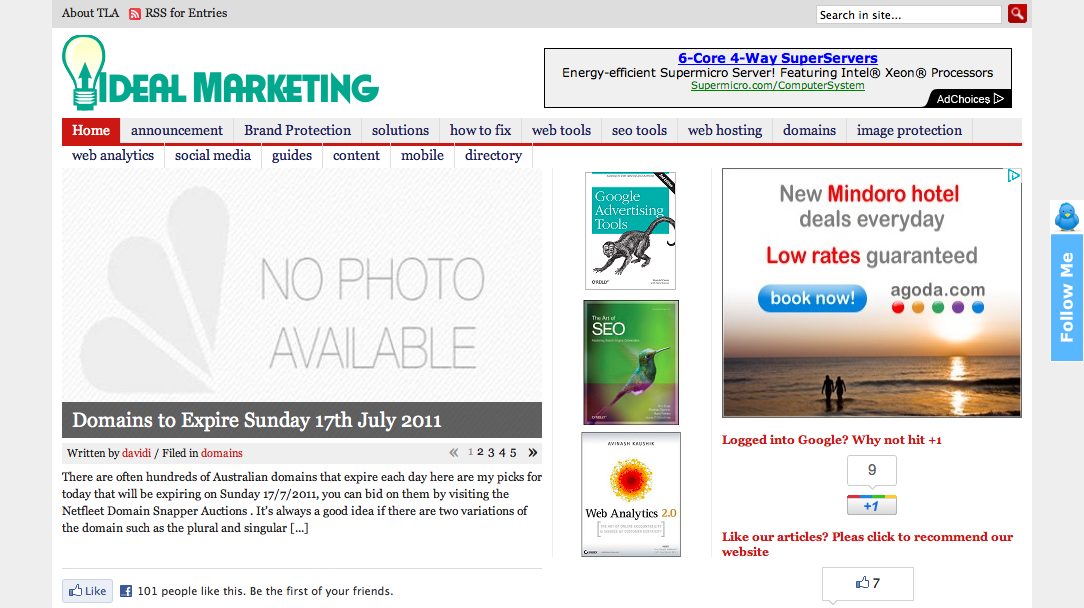The width and height of the screenshot is (1084, 608).
Task: Click the Google +1 button
Action: point(872,506)
